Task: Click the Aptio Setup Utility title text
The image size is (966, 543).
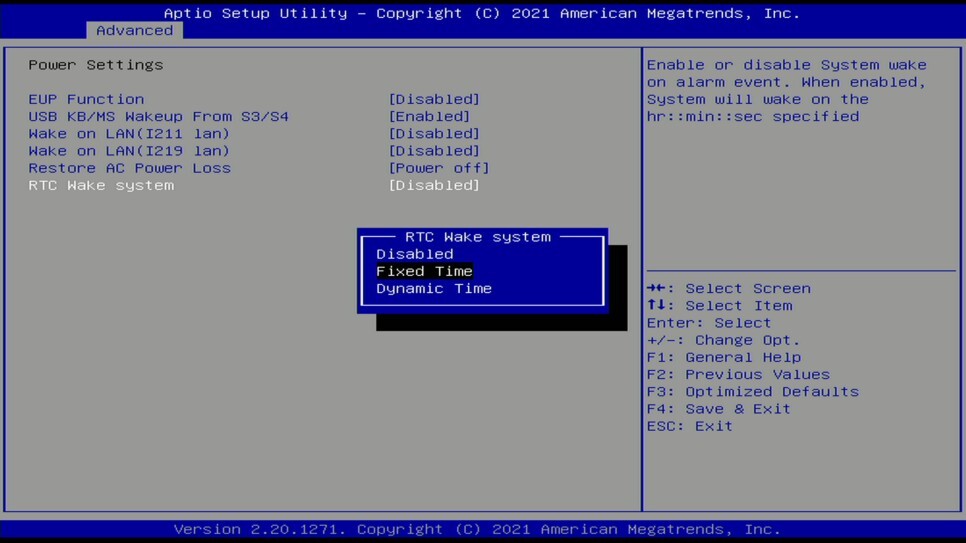Action: 482,13
